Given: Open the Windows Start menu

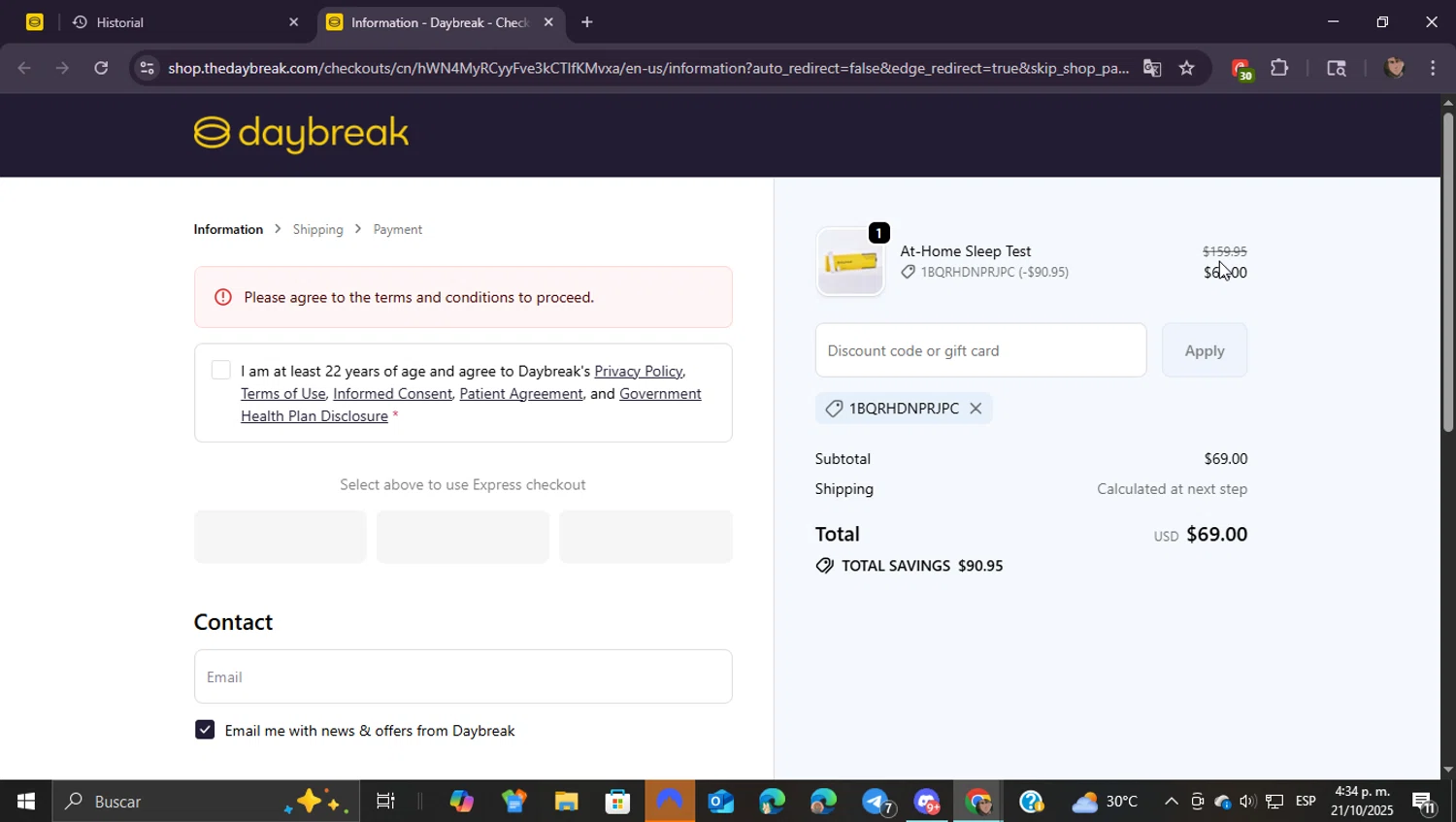Looking at the screenshot, I should [x=25, y=802].
